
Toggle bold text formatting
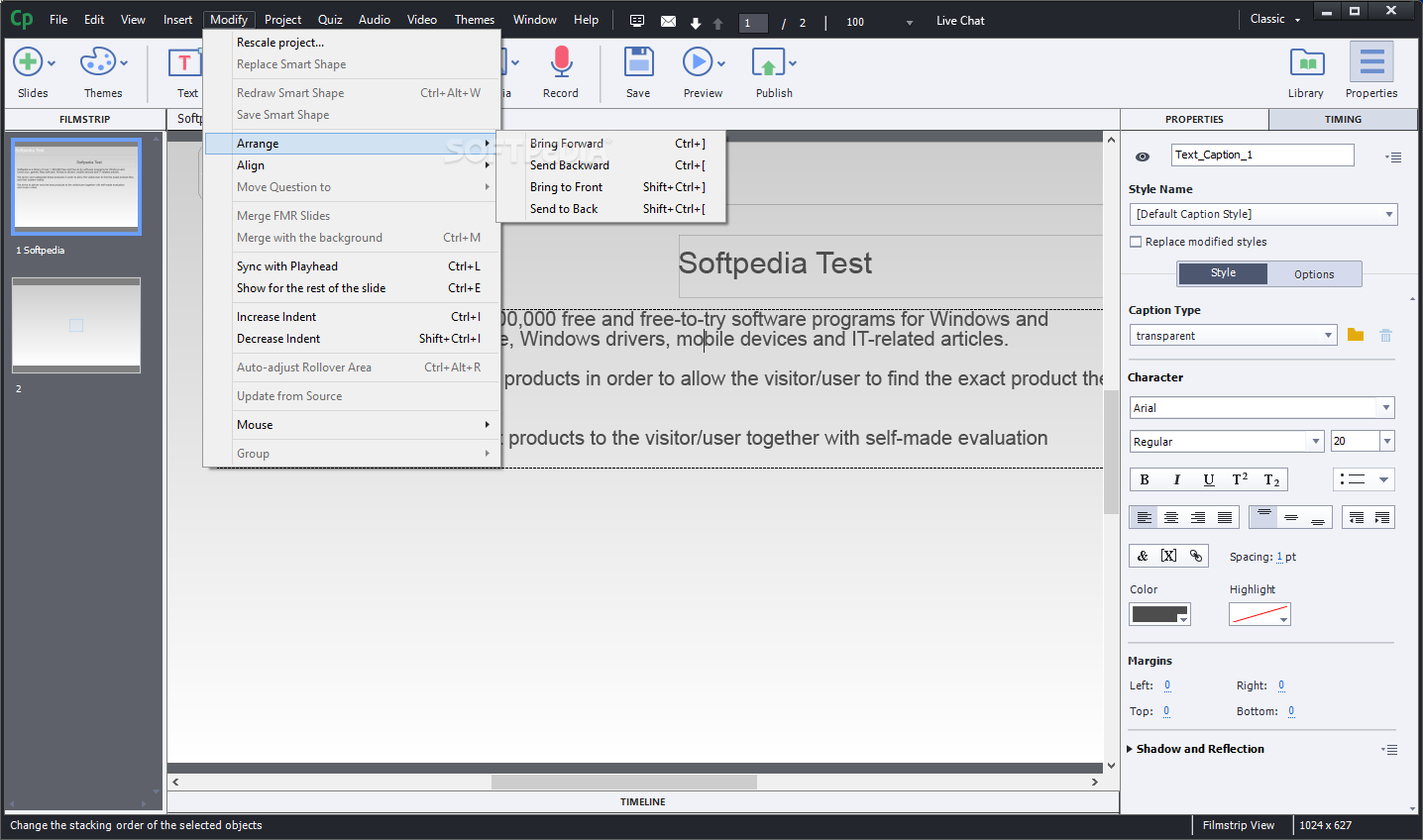[x=1145, y=479]
